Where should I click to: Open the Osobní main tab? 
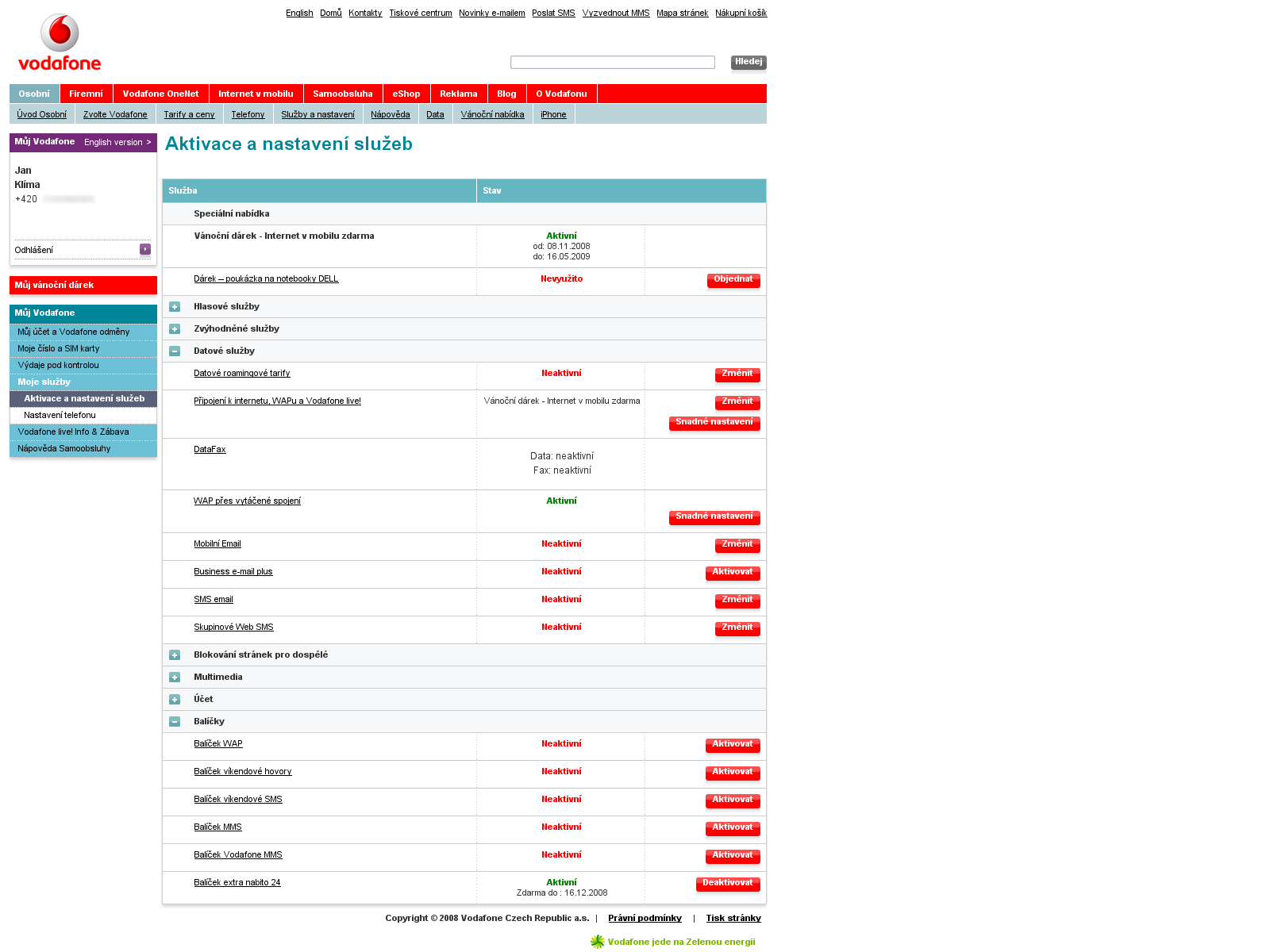[x=34, y=94]
